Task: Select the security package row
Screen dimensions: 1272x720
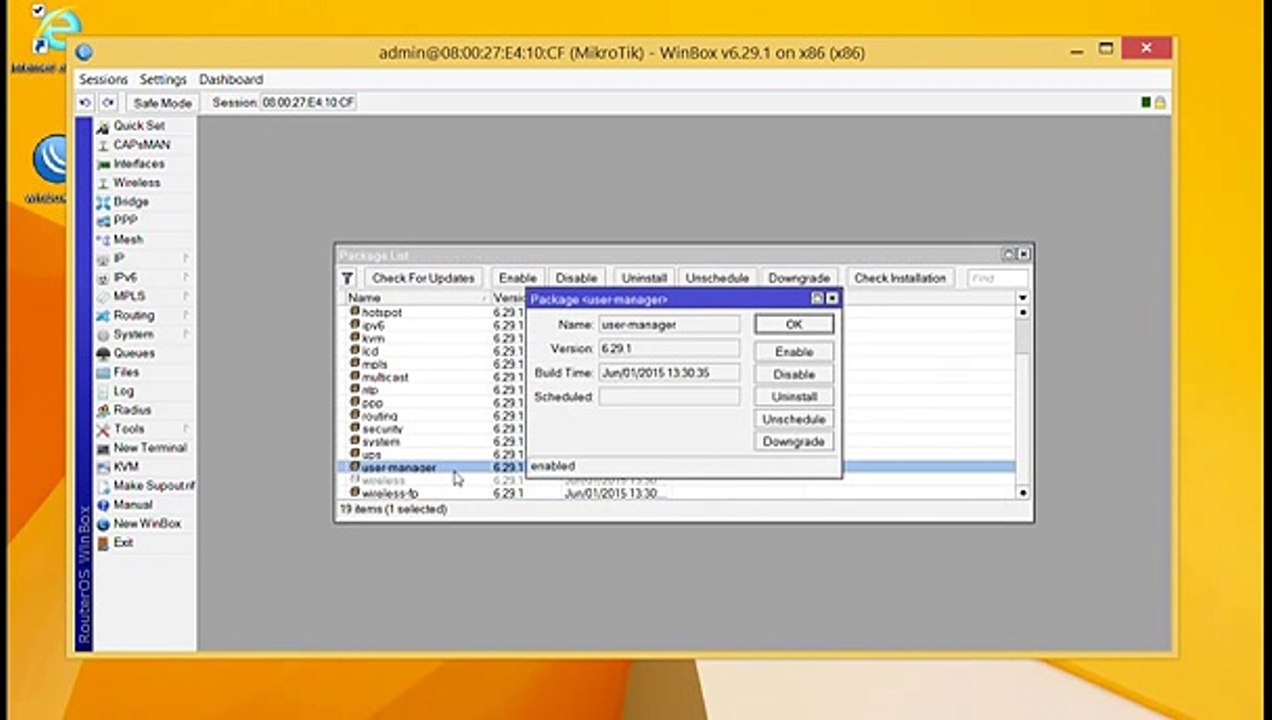Action: click(x=676, y=429)
